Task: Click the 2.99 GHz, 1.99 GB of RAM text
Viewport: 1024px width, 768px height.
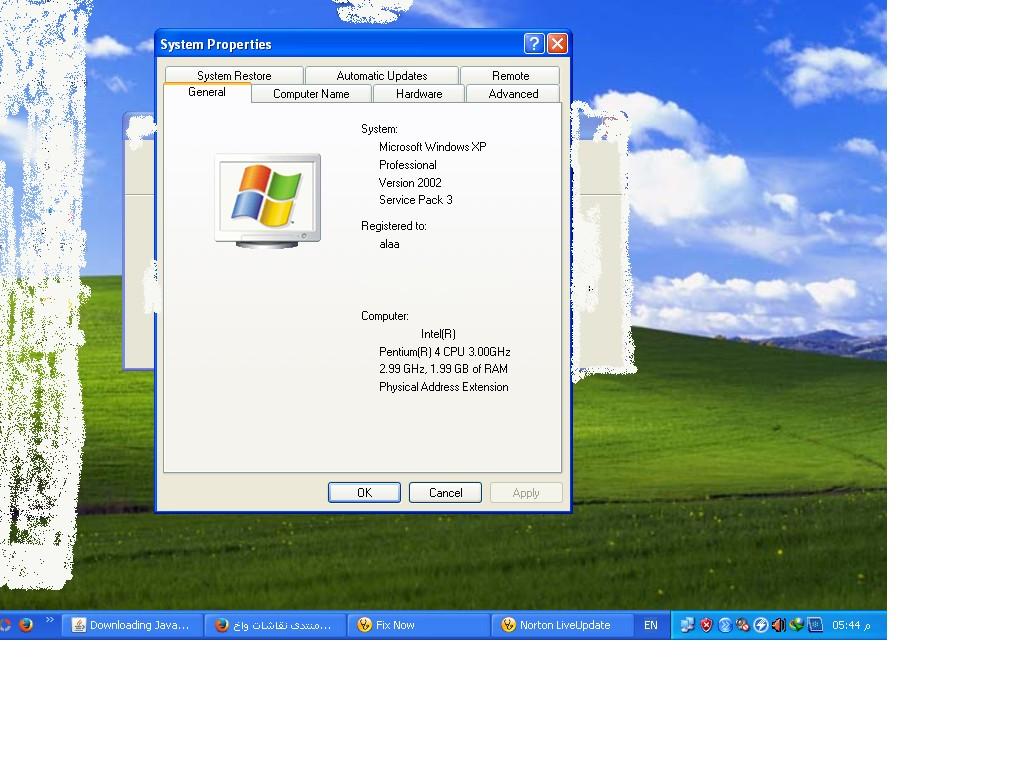Action: coord(443,369)
